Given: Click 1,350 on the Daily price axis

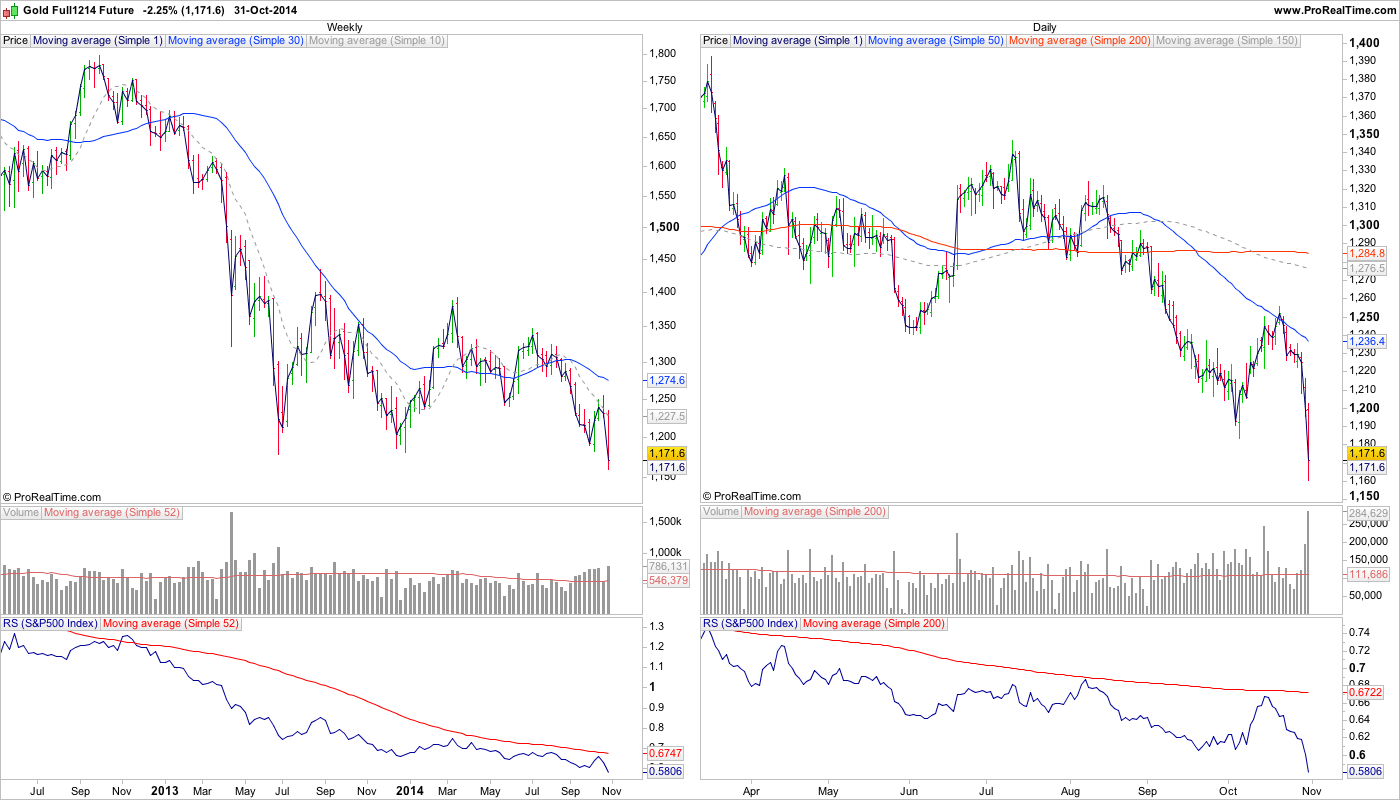Looking at the screenshot, I should [x=1366, y=134].
